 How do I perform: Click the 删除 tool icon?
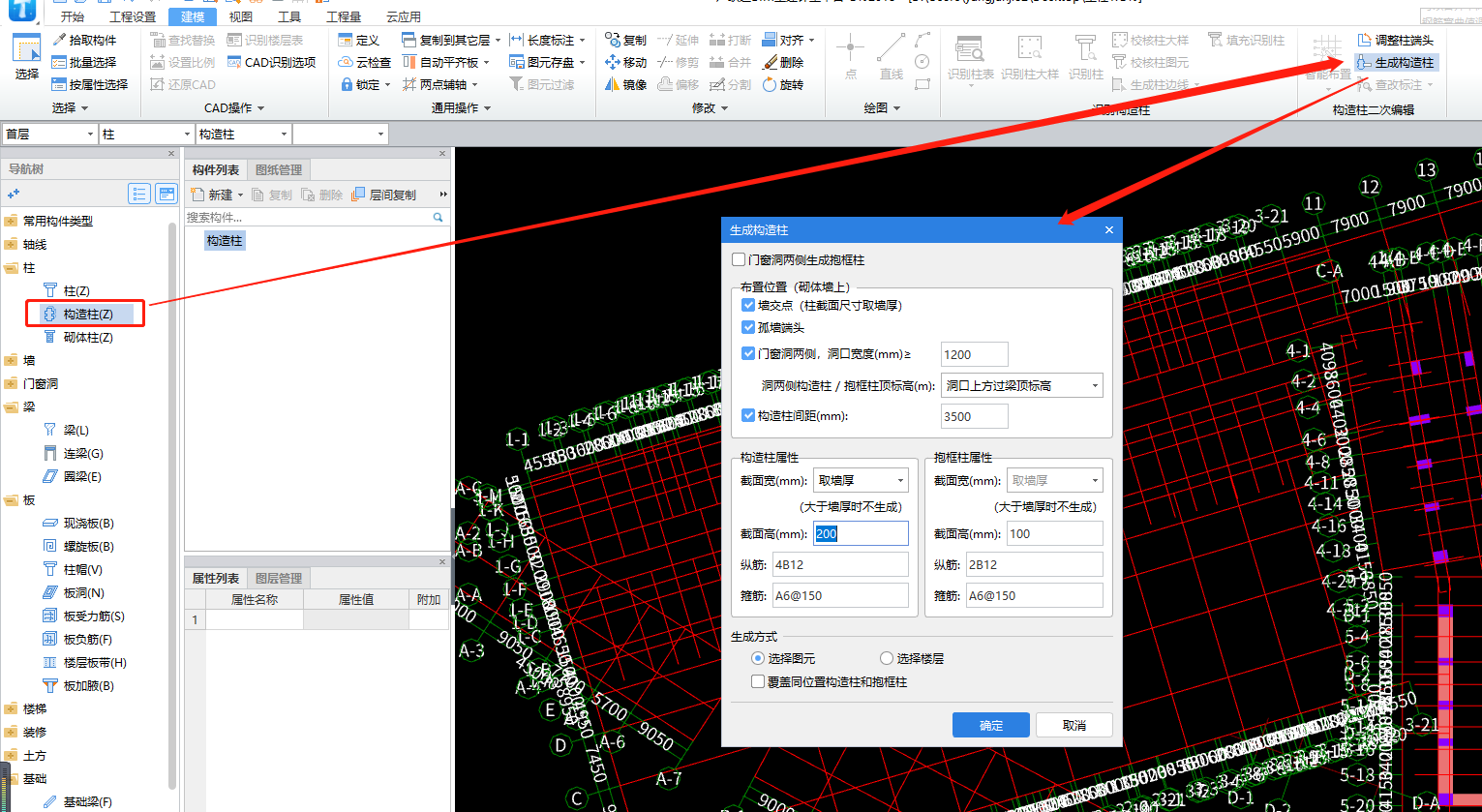[x=770, y=62]
